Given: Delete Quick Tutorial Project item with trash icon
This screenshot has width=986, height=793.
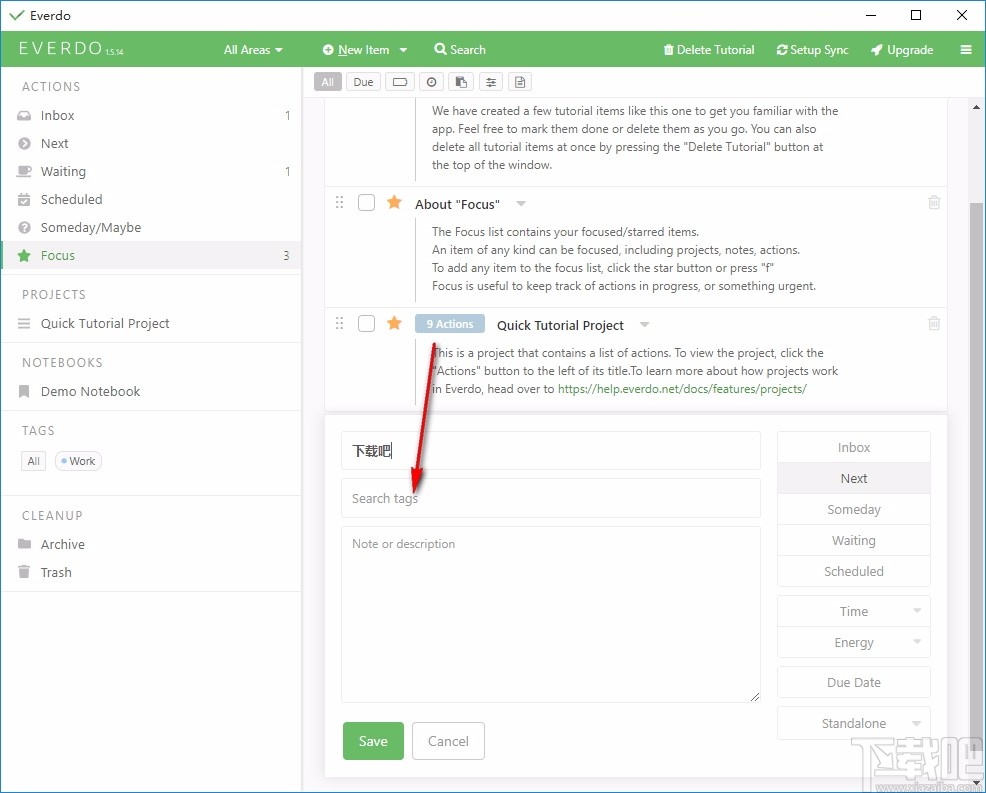Looking at the screenshot, I should coord(934,323).
